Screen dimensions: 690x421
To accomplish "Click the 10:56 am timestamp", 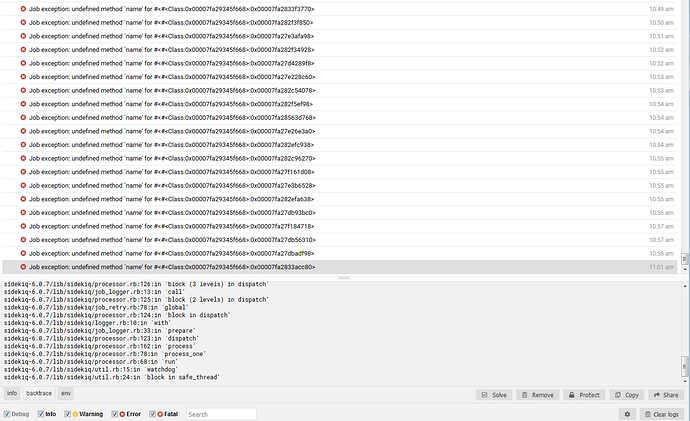I will tap(661, 213).
